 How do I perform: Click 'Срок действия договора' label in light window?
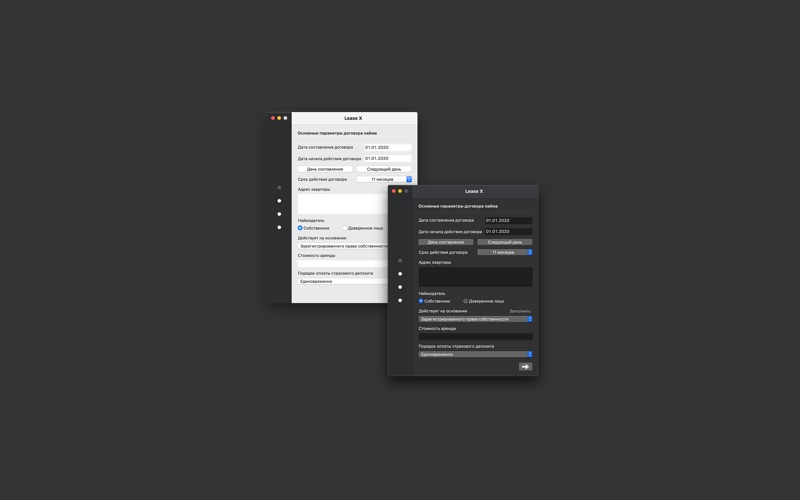coord(322,180)
